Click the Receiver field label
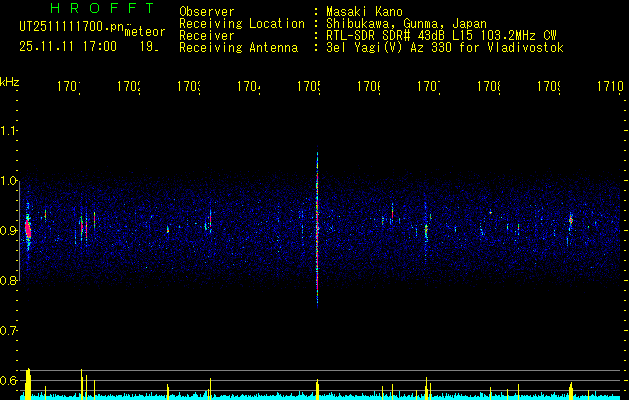 tap(207, 36)
